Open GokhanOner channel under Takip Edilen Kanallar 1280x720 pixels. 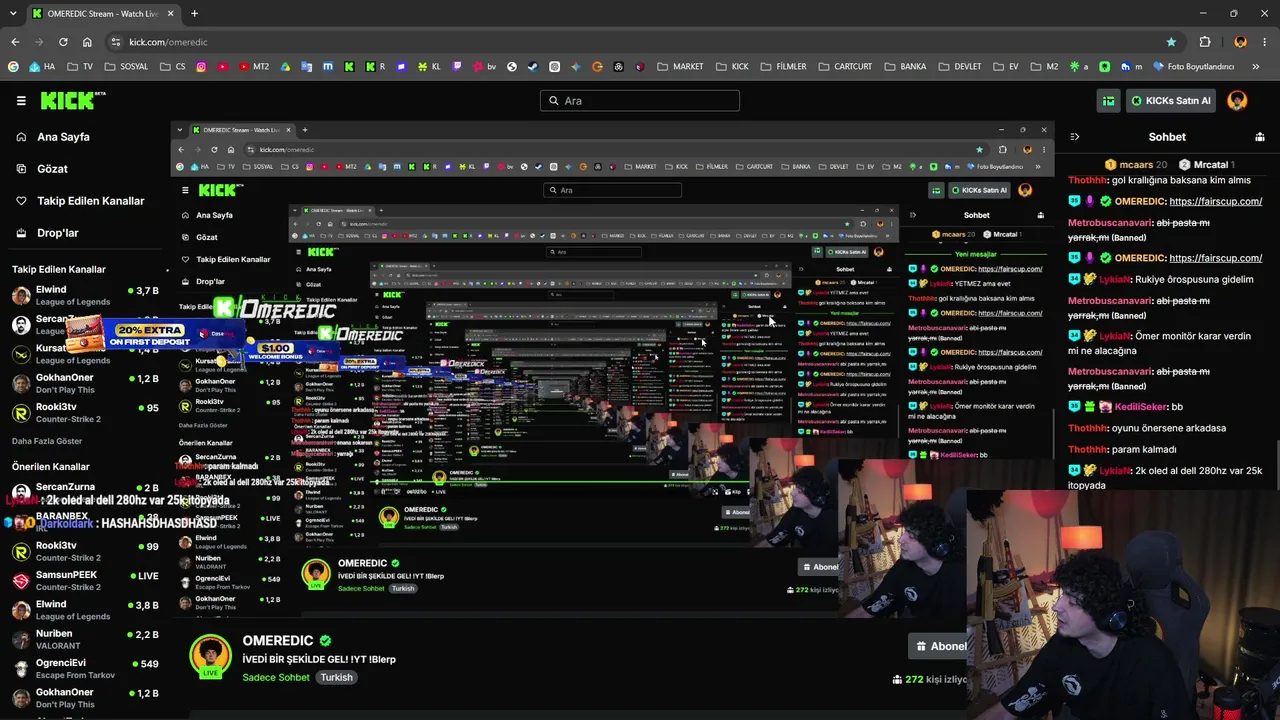[x=85, y=383]
